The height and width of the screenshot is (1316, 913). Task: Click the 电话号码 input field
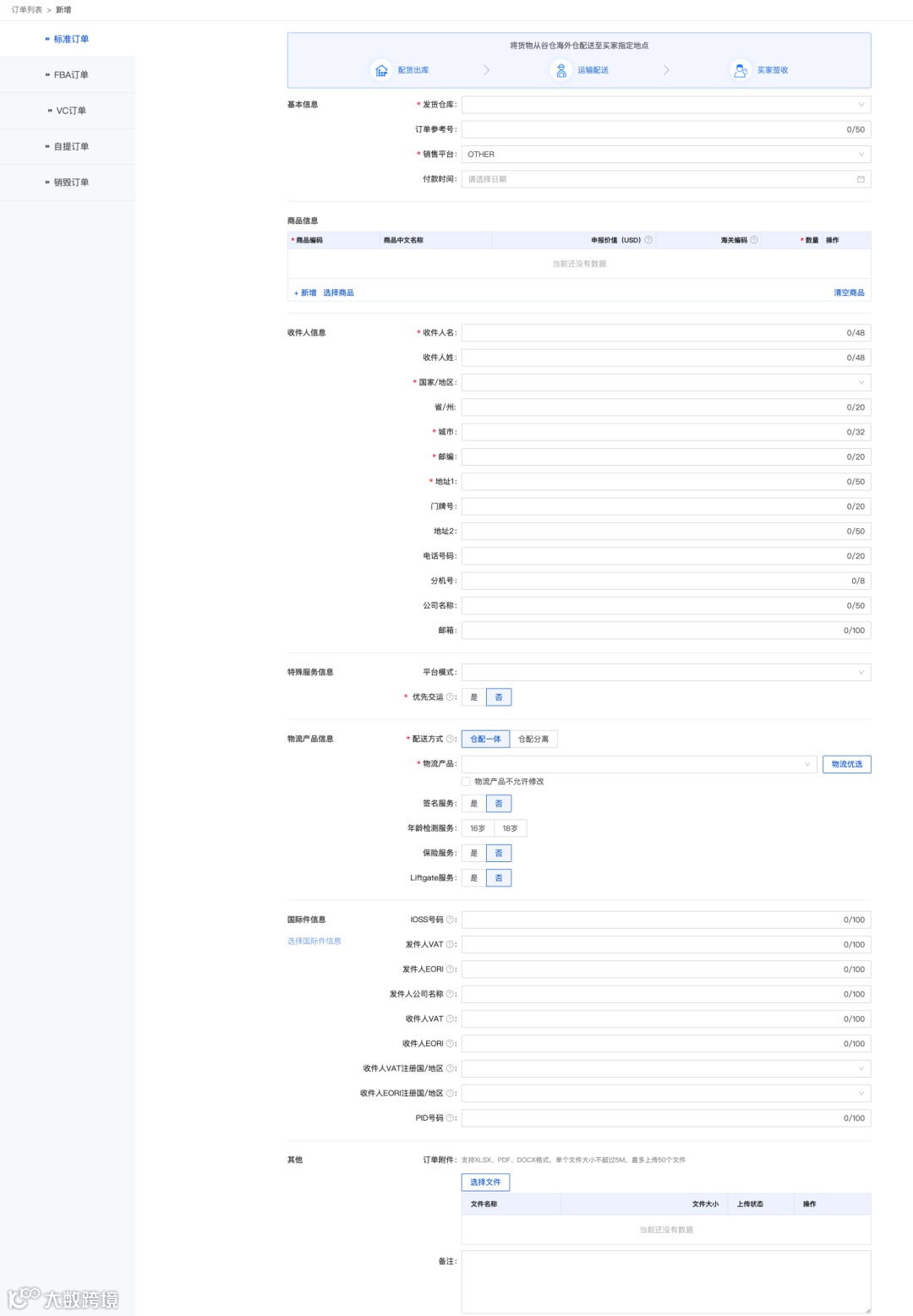coord(666,556)
